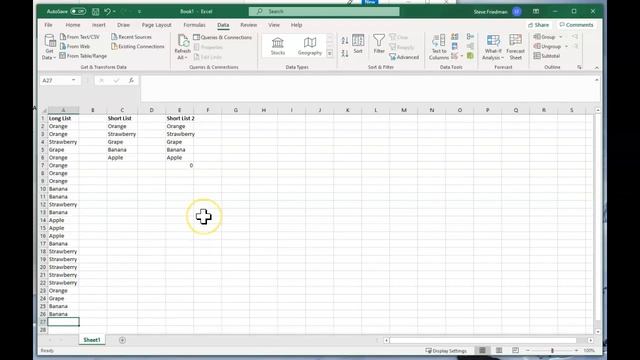Image resolution: width=640 pixels, height=360 pixels.
Task: Convert selection to Stocks data type
Action: coord(278,46)
